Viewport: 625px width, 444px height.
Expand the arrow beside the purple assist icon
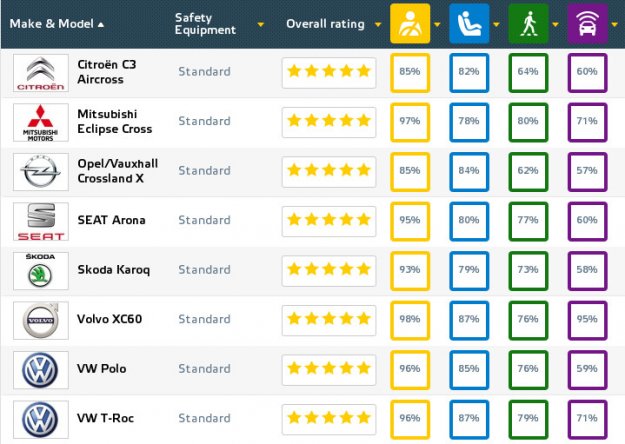tap(615, 25)
